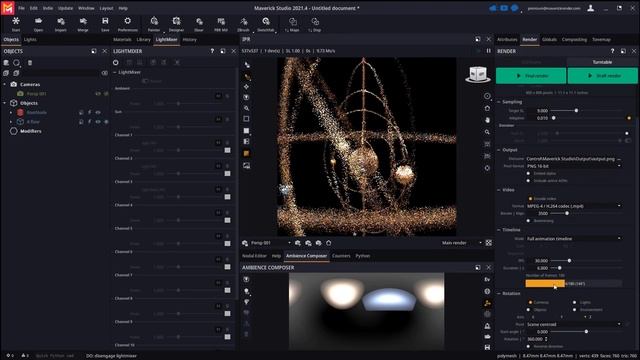This screenshot has width=640, height=360.
Task: Open the Pixel format PNG 16-bit dropdown
Action: coord(573,166)
